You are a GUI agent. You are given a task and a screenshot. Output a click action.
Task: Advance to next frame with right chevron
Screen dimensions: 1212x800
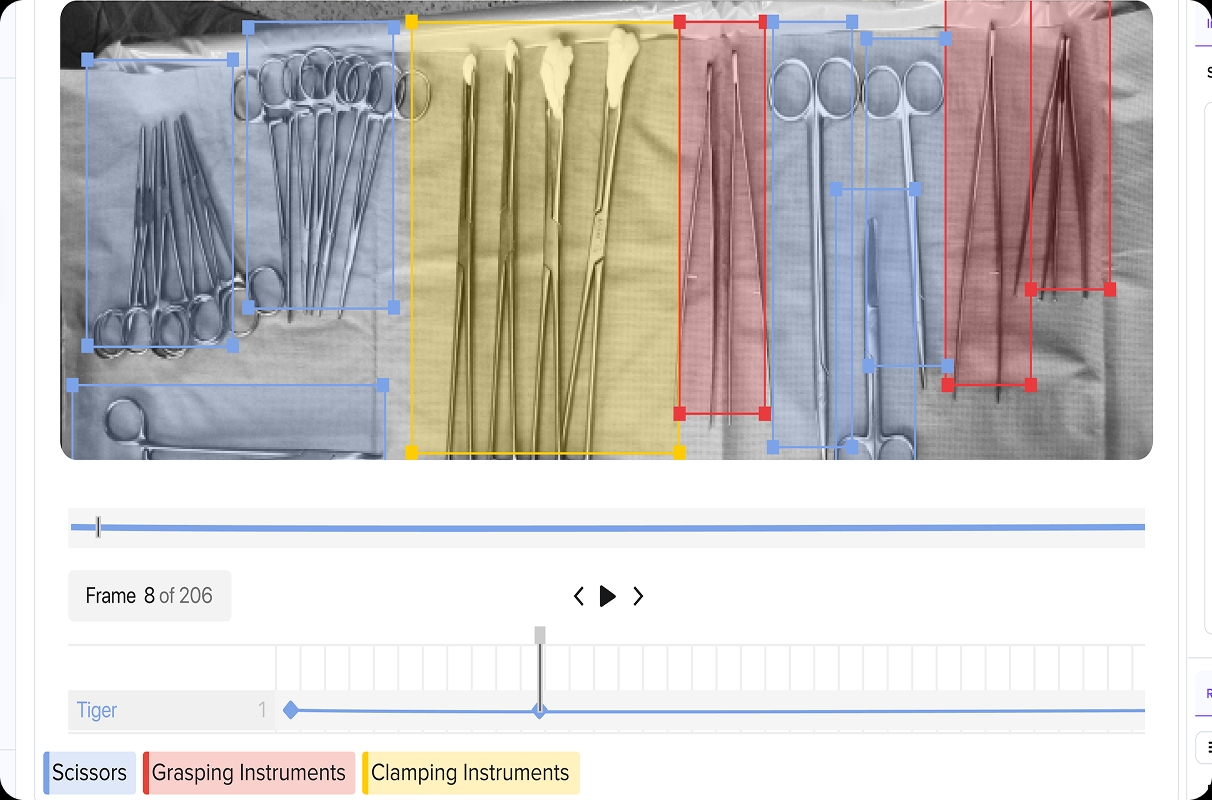pyautogui.click(x=638, y=596)
